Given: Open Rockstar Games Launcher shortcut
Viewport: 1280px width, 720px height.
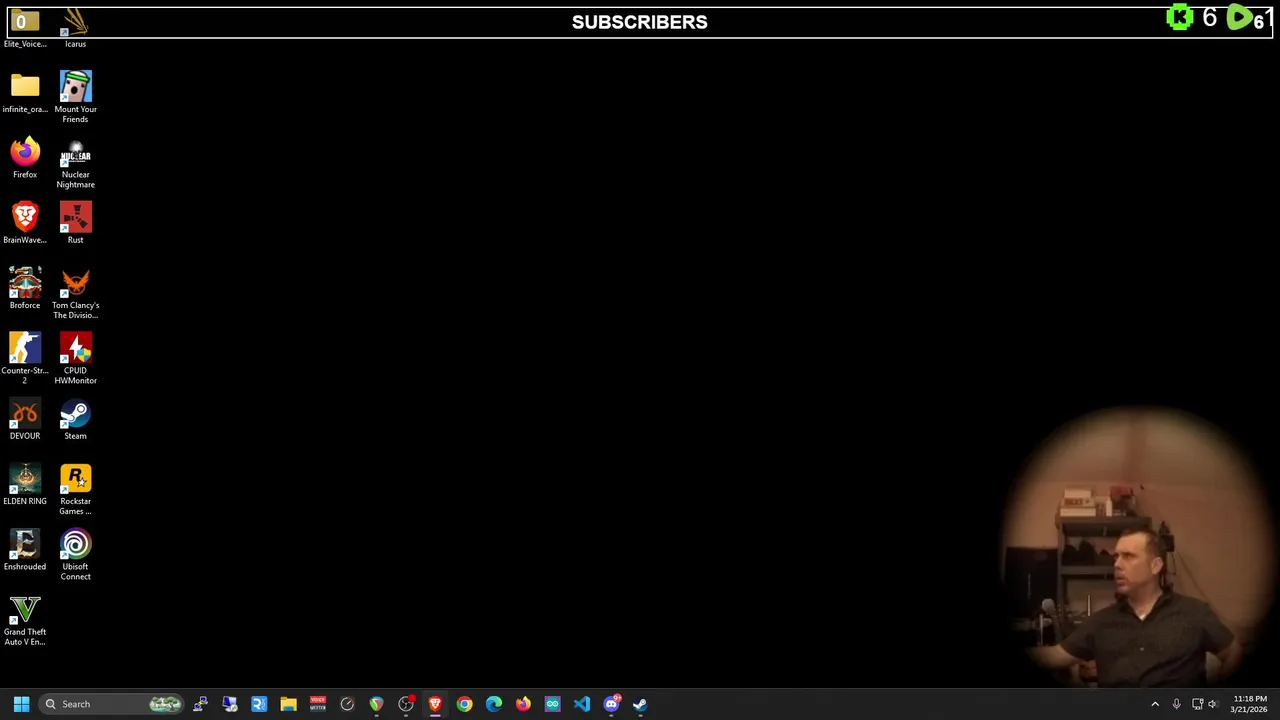Looking at the screenshot, I should [x=75, y=489].
